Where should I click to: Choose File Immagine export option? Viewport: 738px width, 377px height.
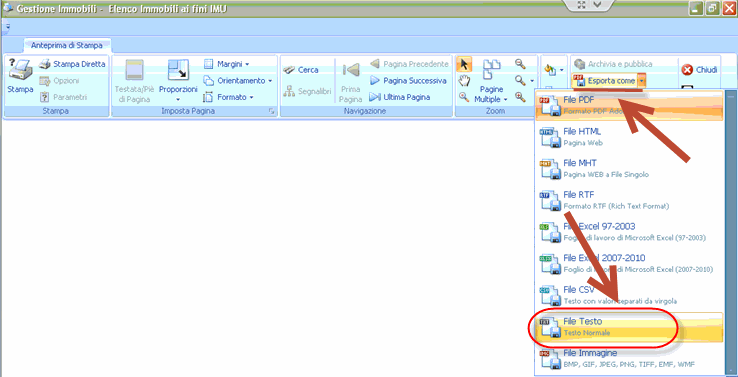[x=629, y=358]
